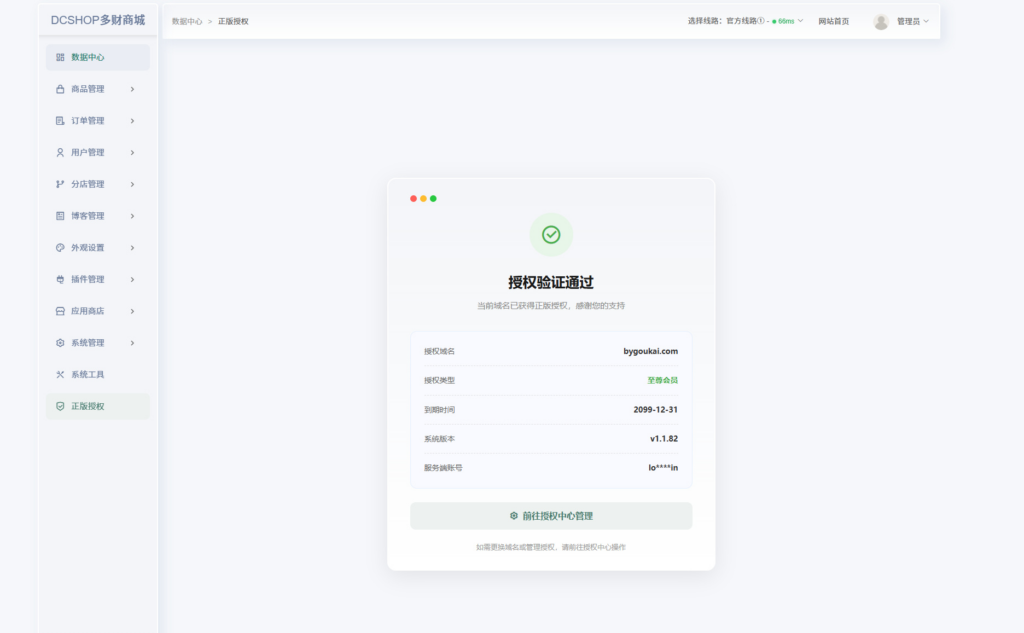Open 数据中心 in the sidebar menu
This screenshot has height=633, width=1024.
pos(98,57)
